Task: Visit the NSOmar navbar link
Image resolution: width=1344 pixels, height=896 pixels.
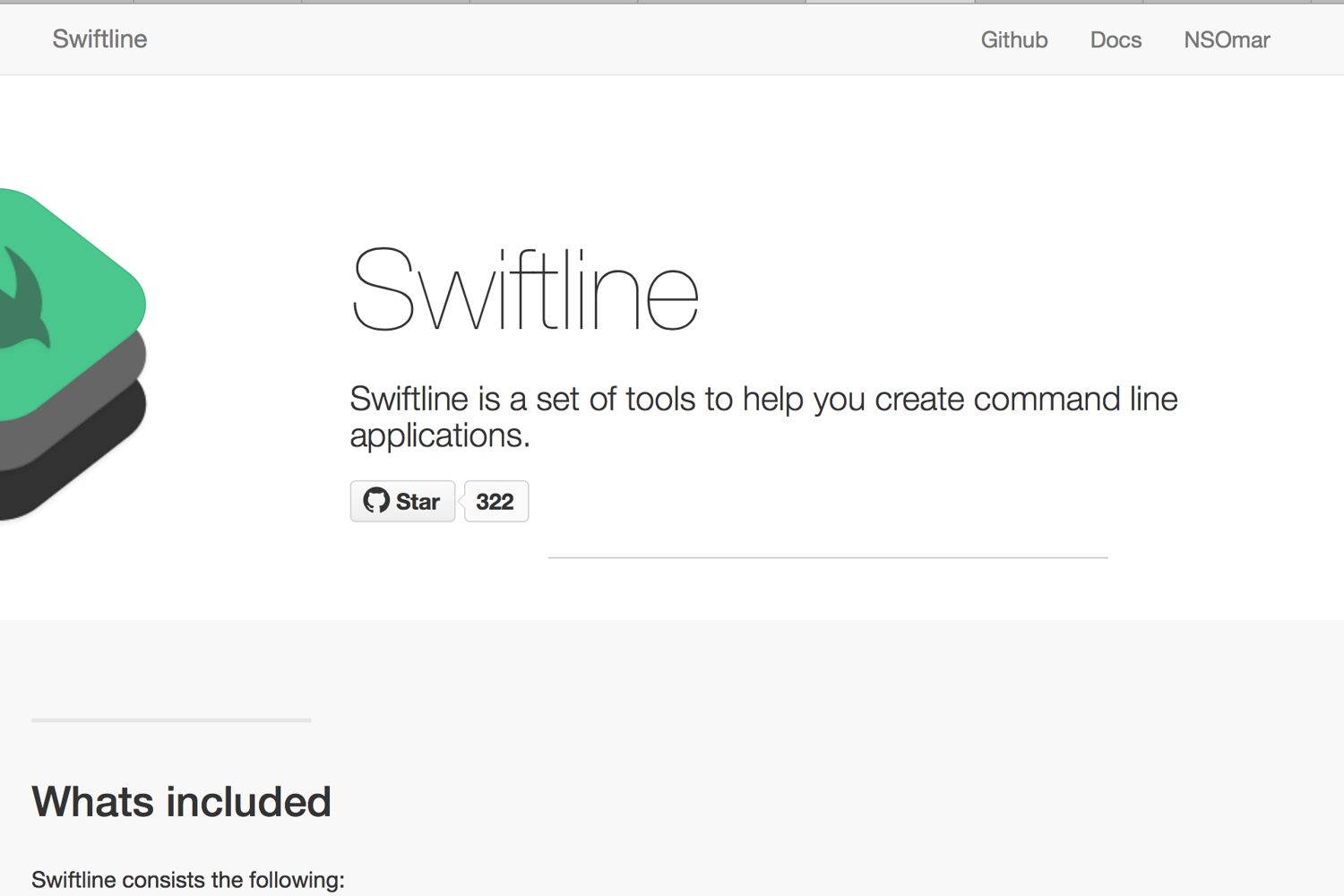Action: (x=1227, y=40)
